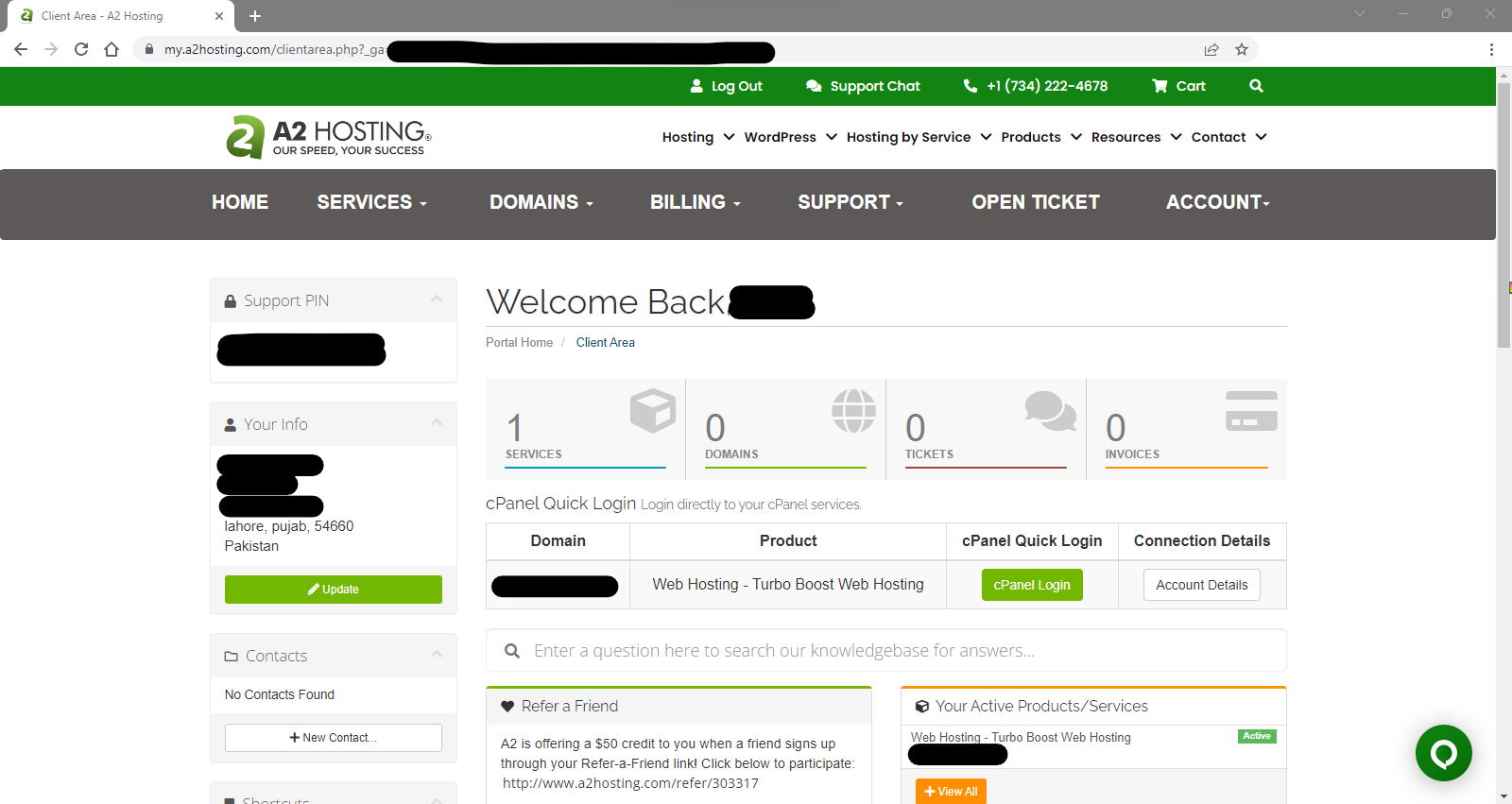Image resolution: width=1512 pixels, height=804 pixels.
Task: Click the A2 Hosting logo
Action: pos(329,137)
